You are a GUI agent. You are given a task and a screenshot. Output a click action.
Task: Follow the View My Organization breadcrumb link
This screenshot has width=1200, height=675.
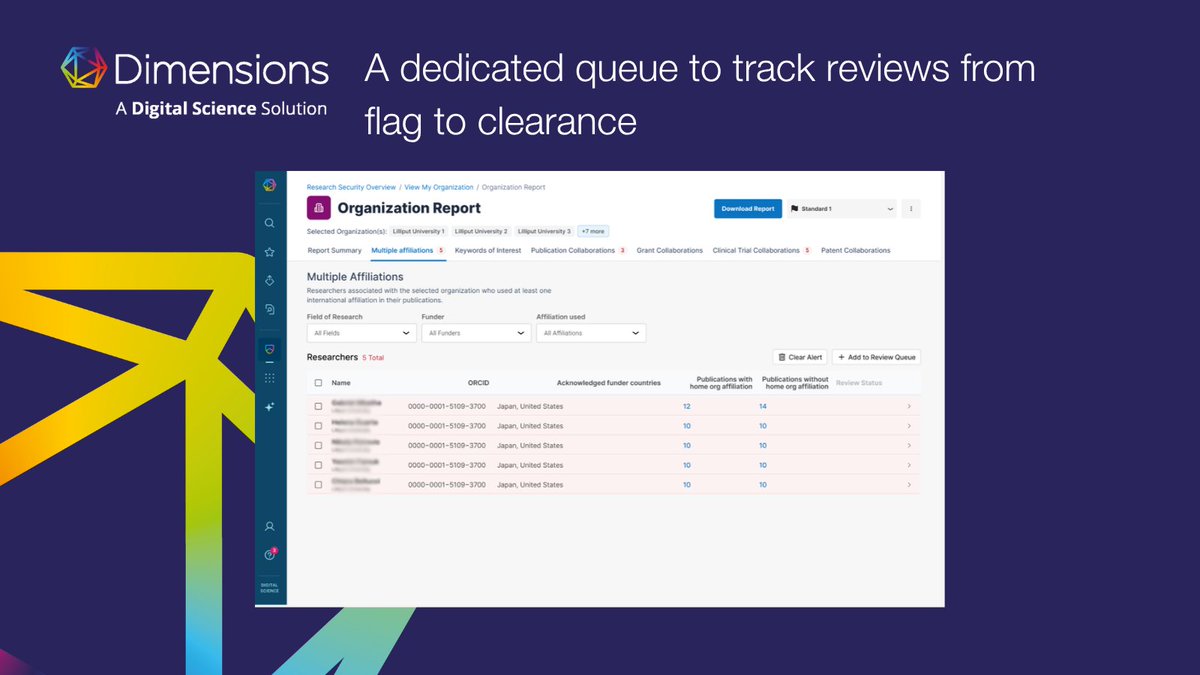tap(439, 187)
